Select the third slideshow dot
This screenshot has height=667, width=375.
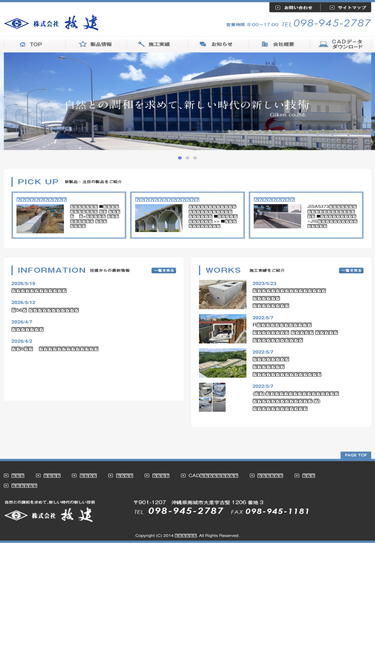point(195,158)
